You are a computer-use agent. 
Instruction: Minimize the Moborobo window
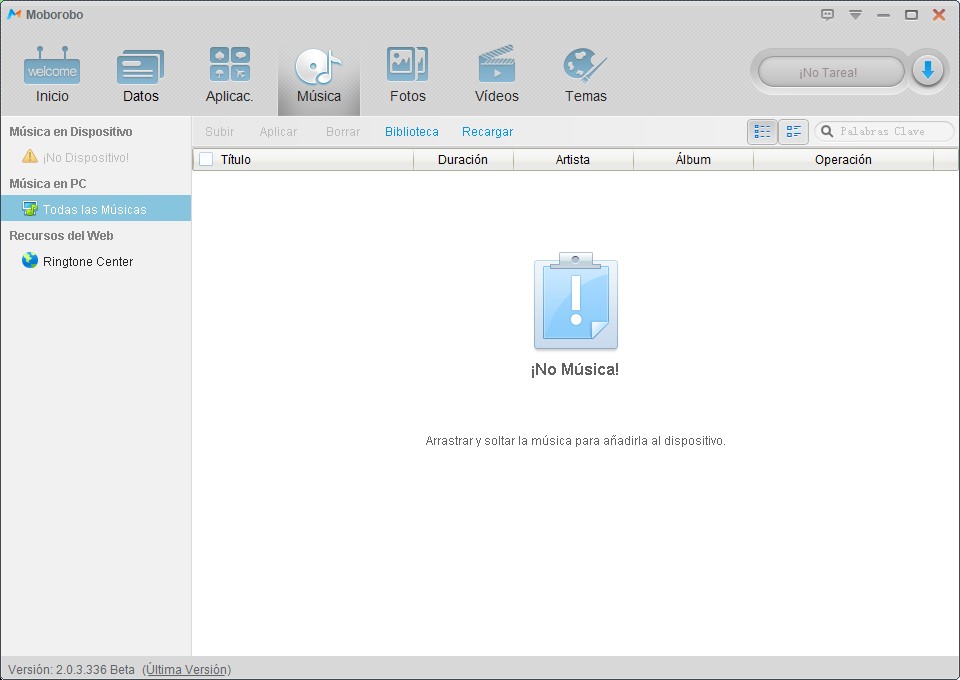click(x=883, y=15)
